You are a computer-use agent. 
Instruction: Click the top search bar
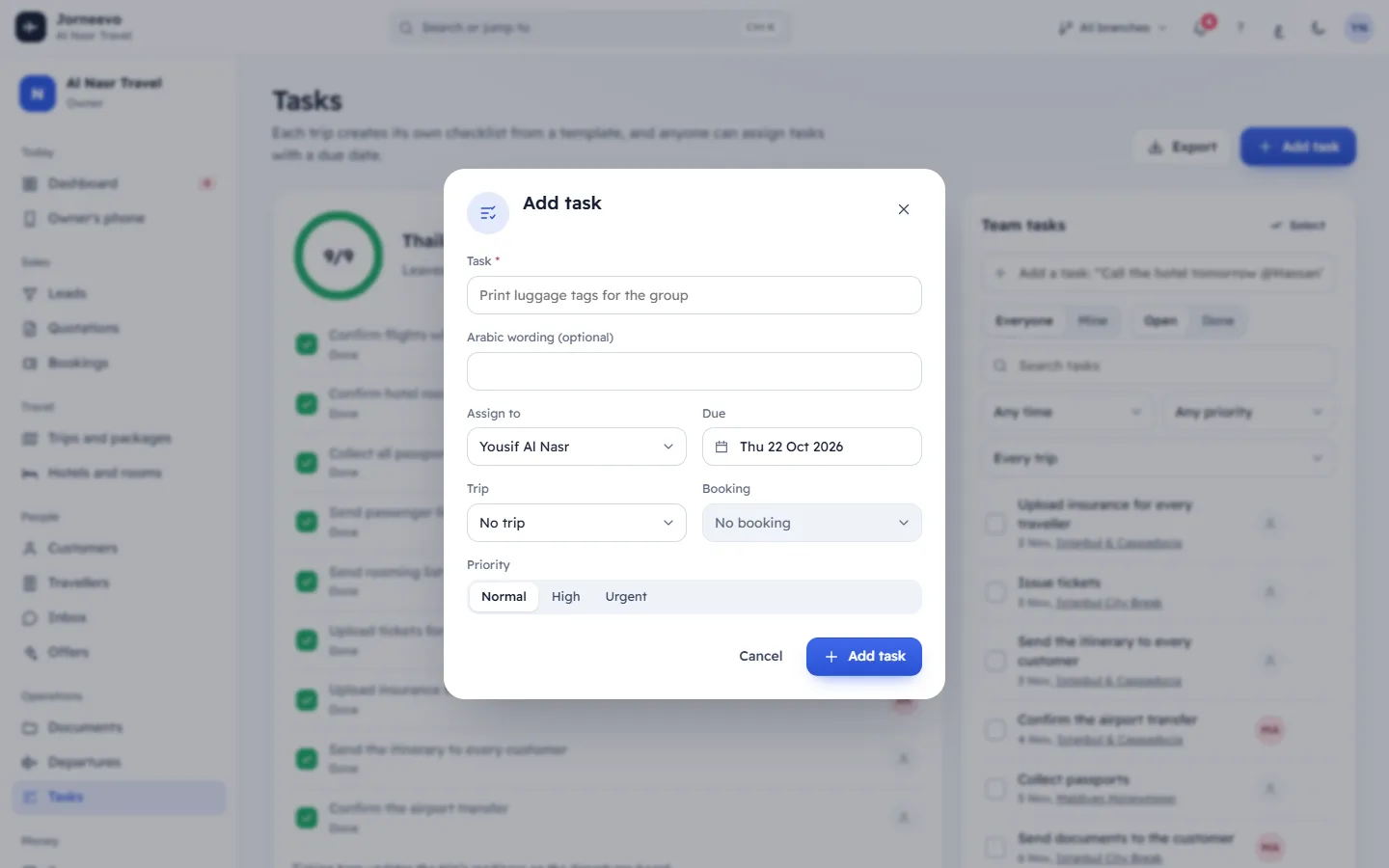[x=590, y=28]
